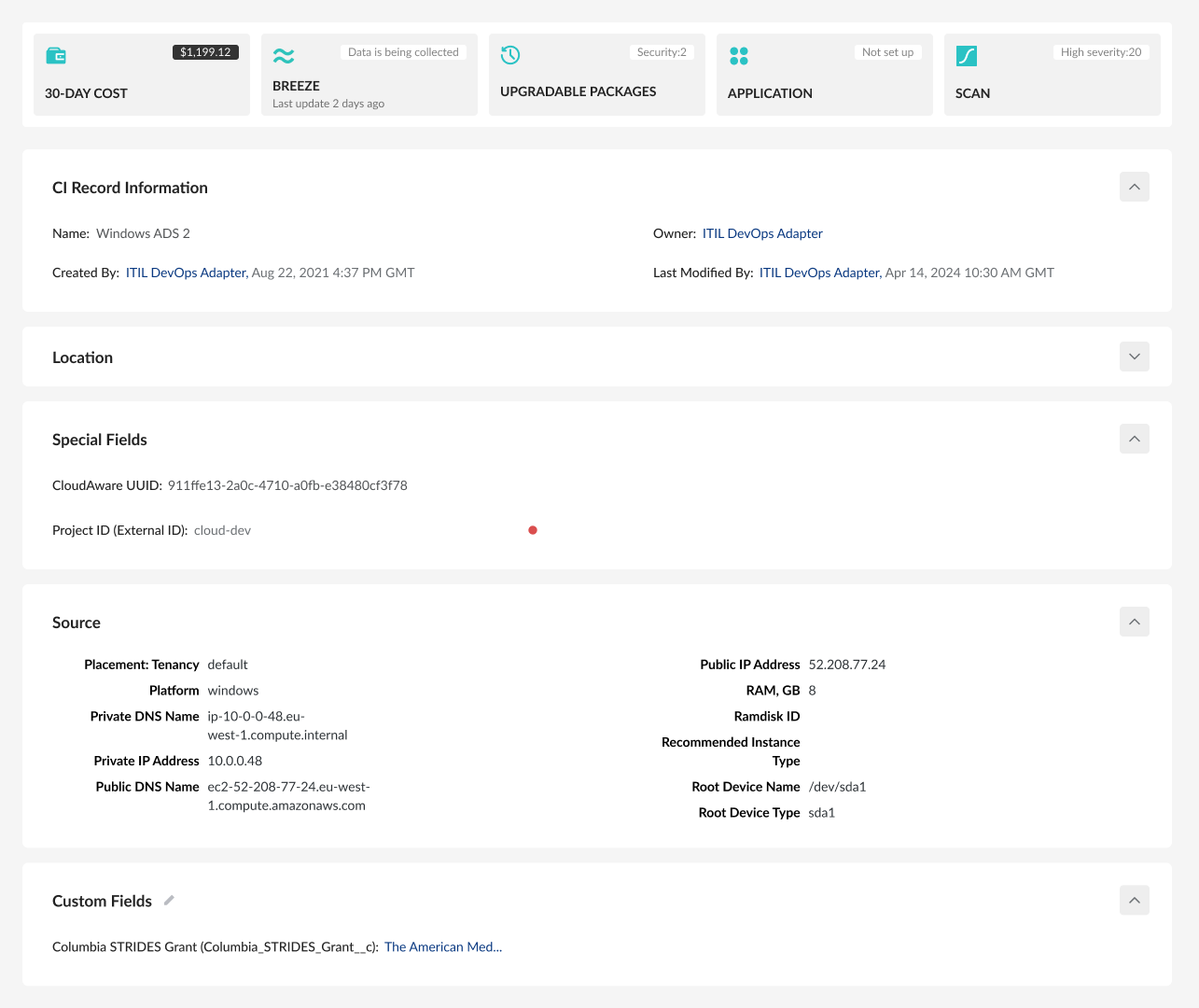Click the Last update 2 days ago text

pos(328,104)
